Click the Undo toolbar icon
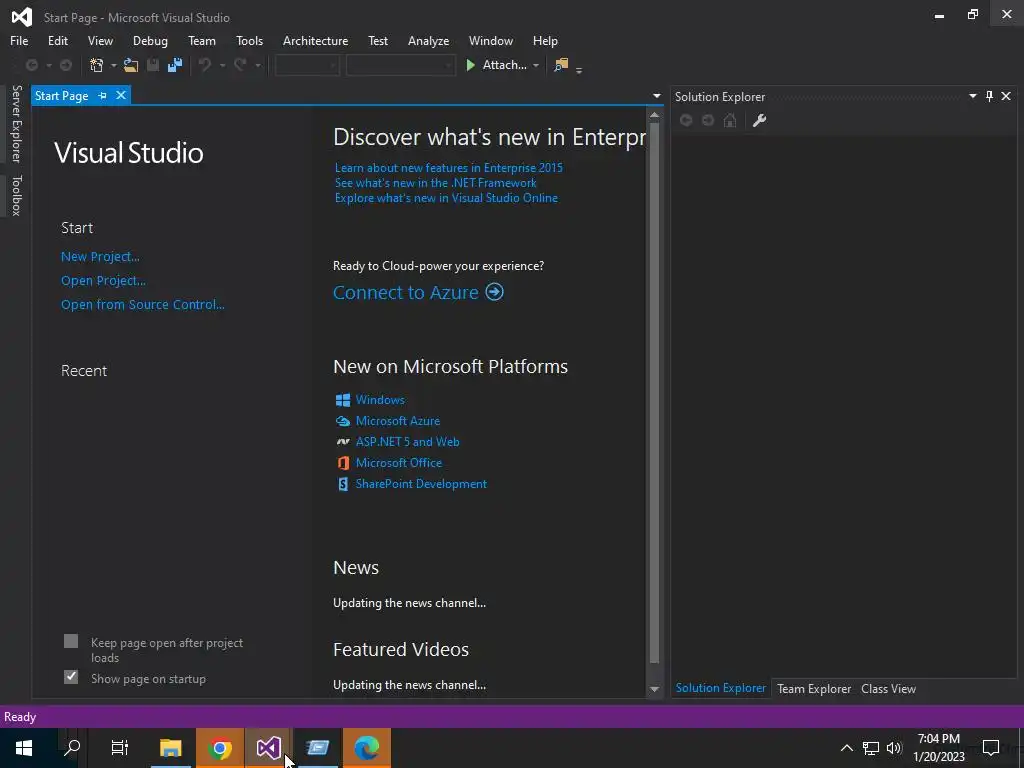Screen dimensions: 1024x768 pyautogui.click(x=205, y=65)
